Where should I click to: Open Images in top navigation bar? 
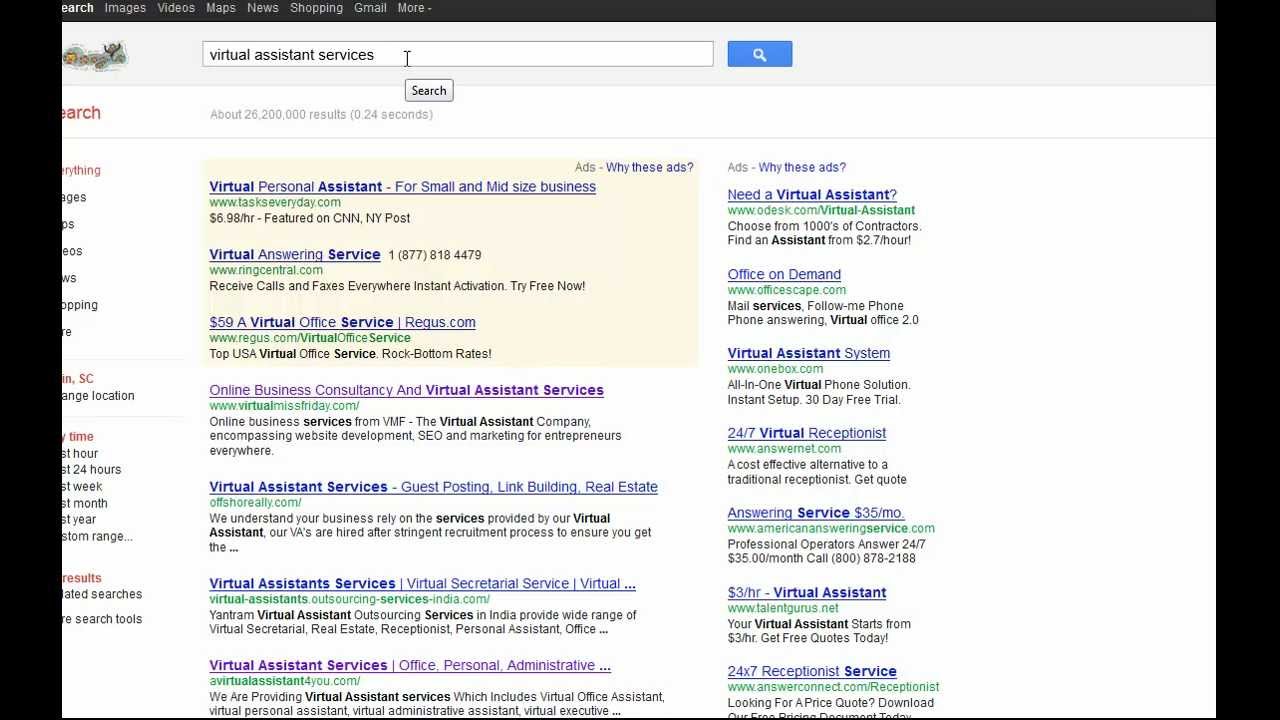pos(125,8)
